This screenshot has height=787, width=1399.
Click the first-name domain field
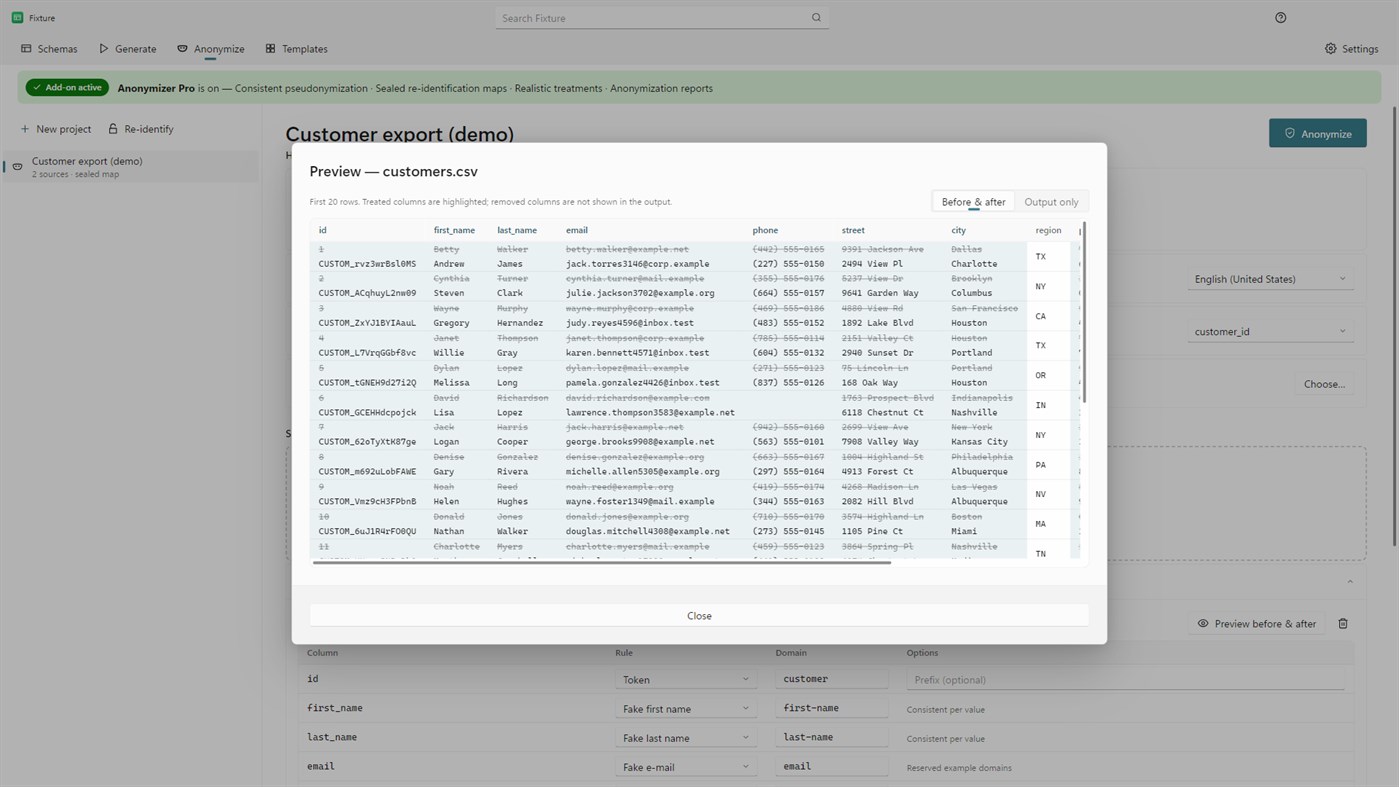(x=831, y=708)
